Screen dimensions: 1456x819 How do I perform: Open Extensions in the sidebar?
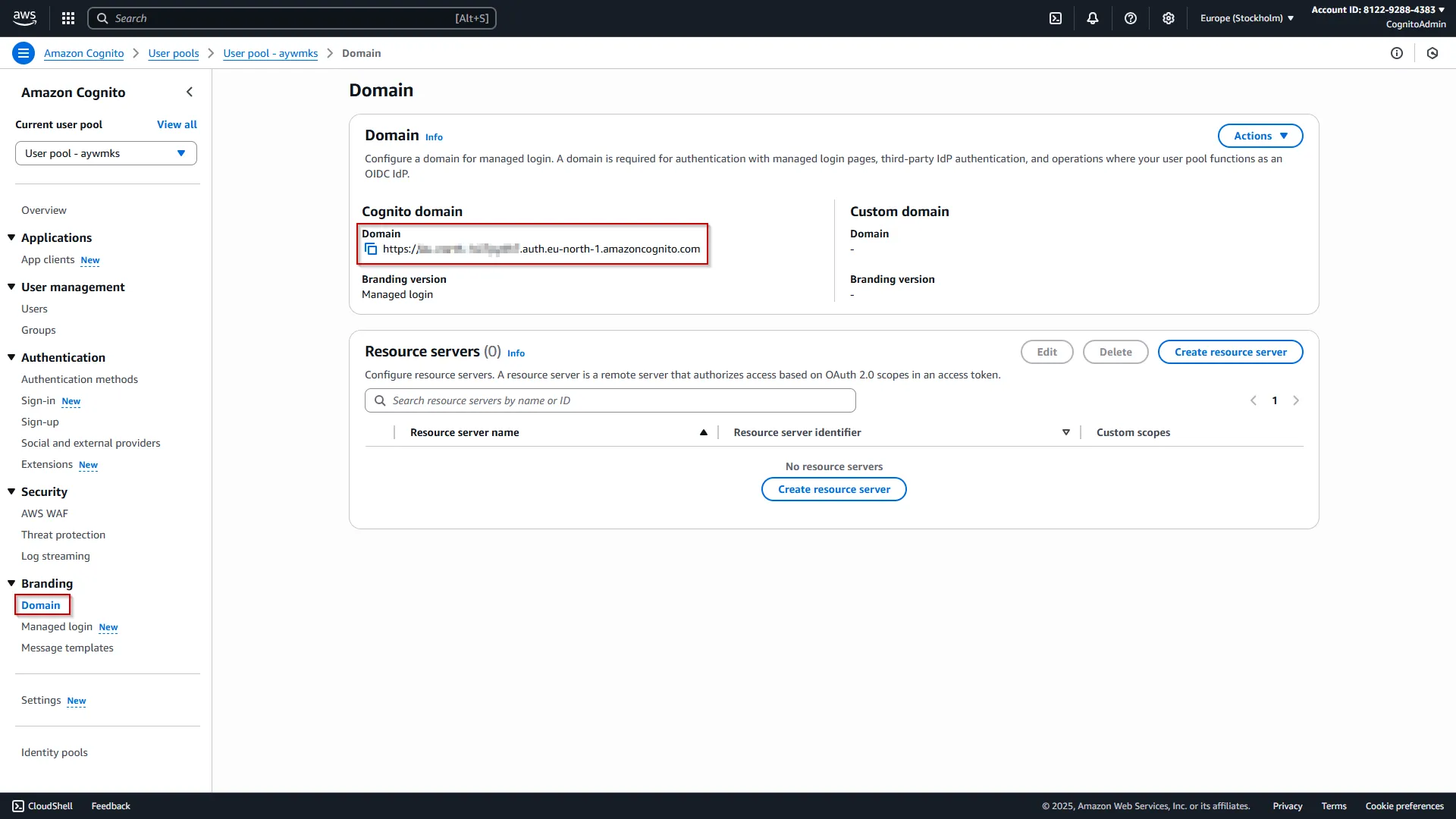[47, 464]
